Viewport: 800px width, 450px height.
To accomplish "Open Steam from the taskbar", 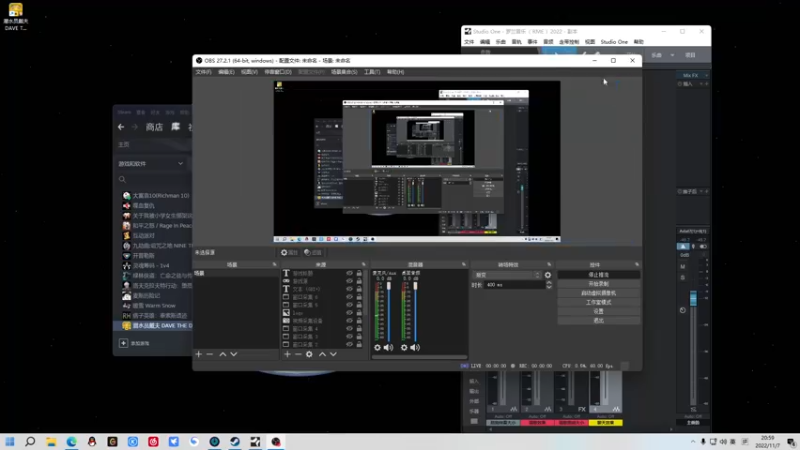I will (235, 442).
